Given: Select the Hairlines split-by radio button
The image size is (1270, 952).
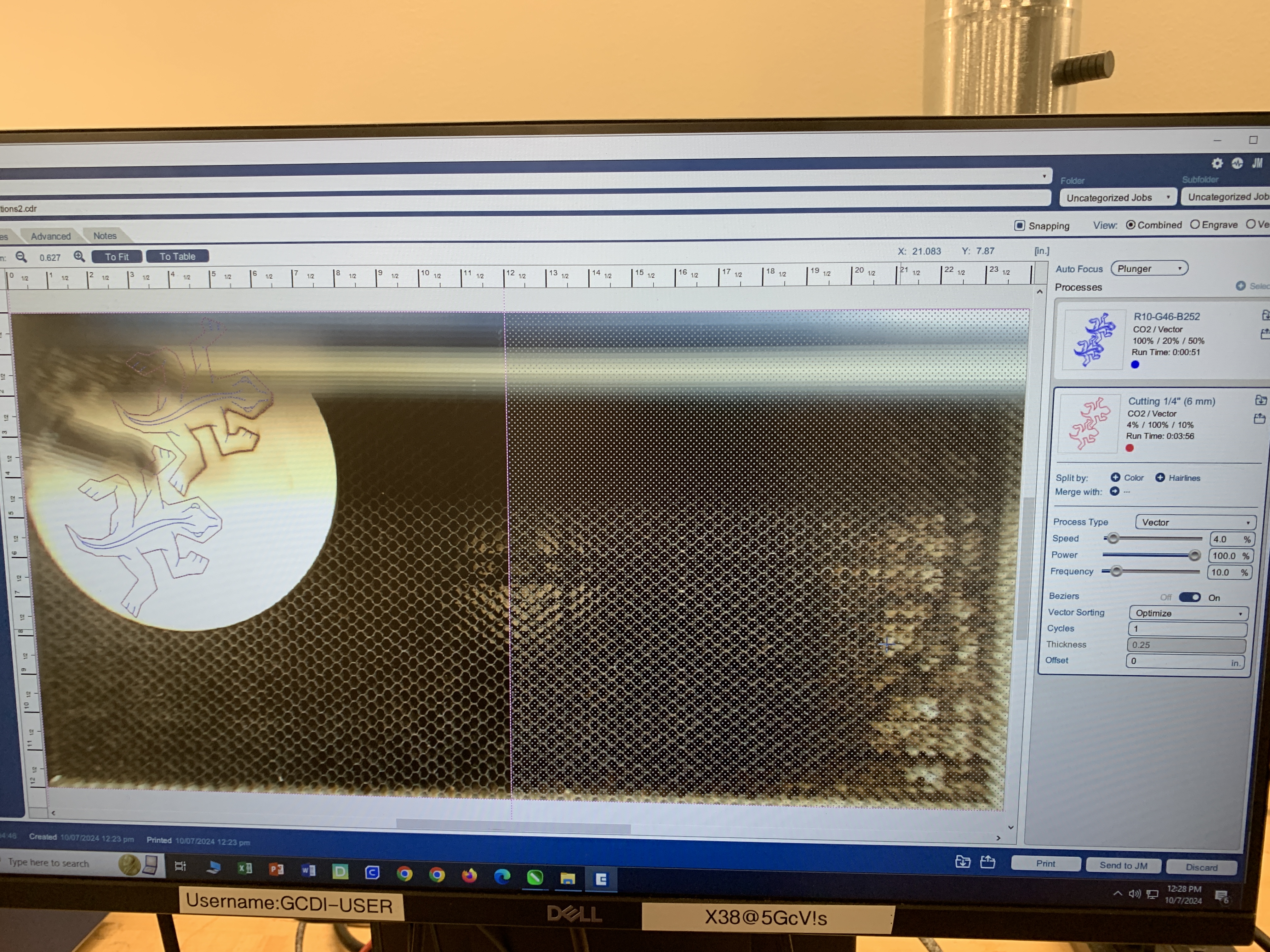Looking at the screenshot, I should [1161, 477].
